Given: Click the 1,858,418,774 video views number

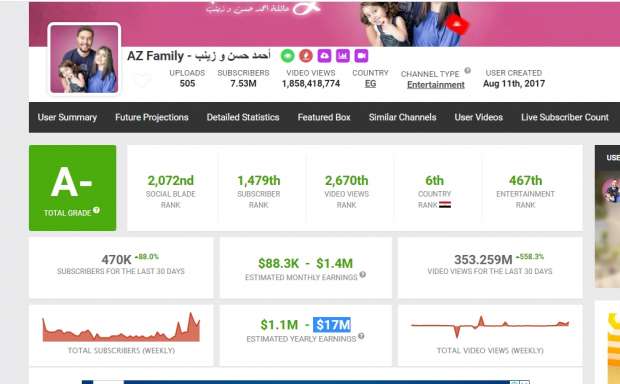Looking at the screenshot, I should [x=311, y=84].
